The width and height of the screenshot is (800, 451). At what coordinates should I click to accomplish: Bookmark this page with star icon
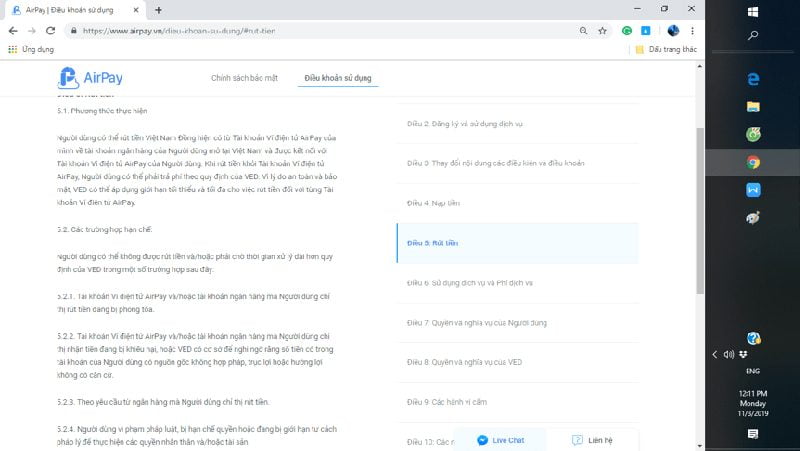point(602,31)
